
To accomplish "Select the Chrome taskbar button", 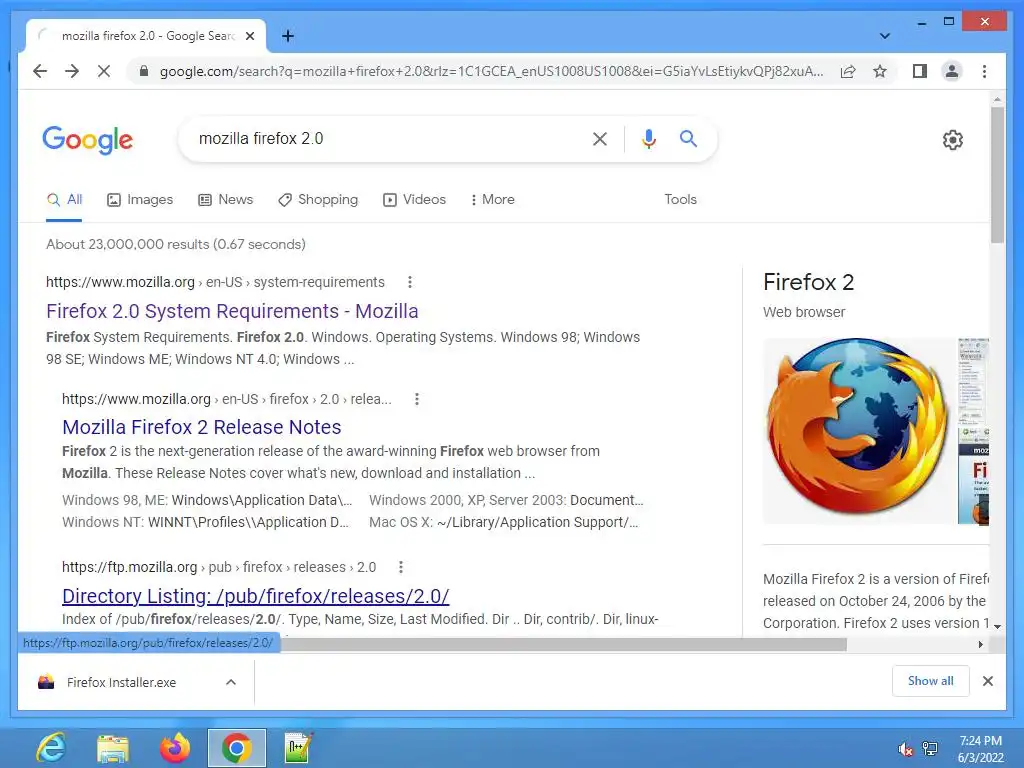I will 236,748.
